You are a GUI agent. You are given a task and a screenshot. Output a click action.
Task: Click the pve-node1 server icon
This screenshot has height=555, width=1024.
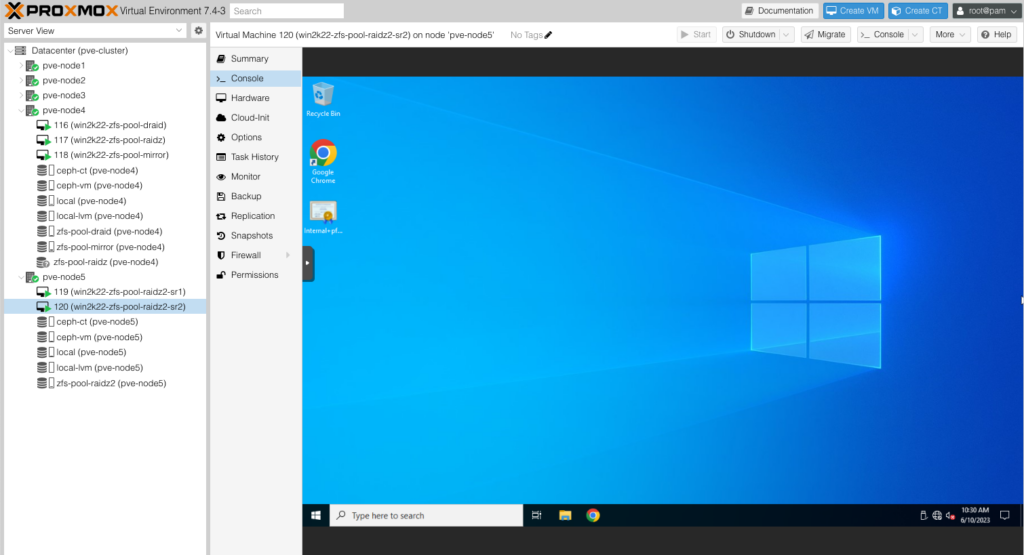tap(32, 65)
